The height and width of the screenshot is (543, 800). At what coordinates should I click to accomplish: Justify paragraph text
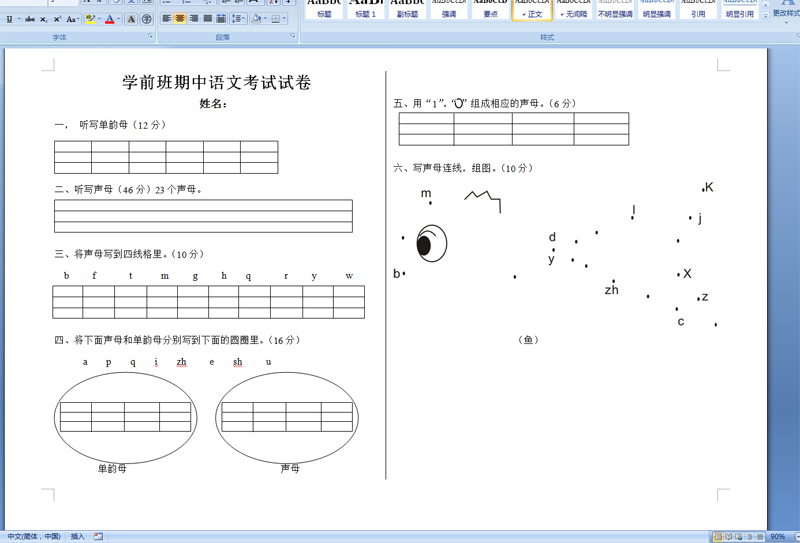tap(208, 19)
